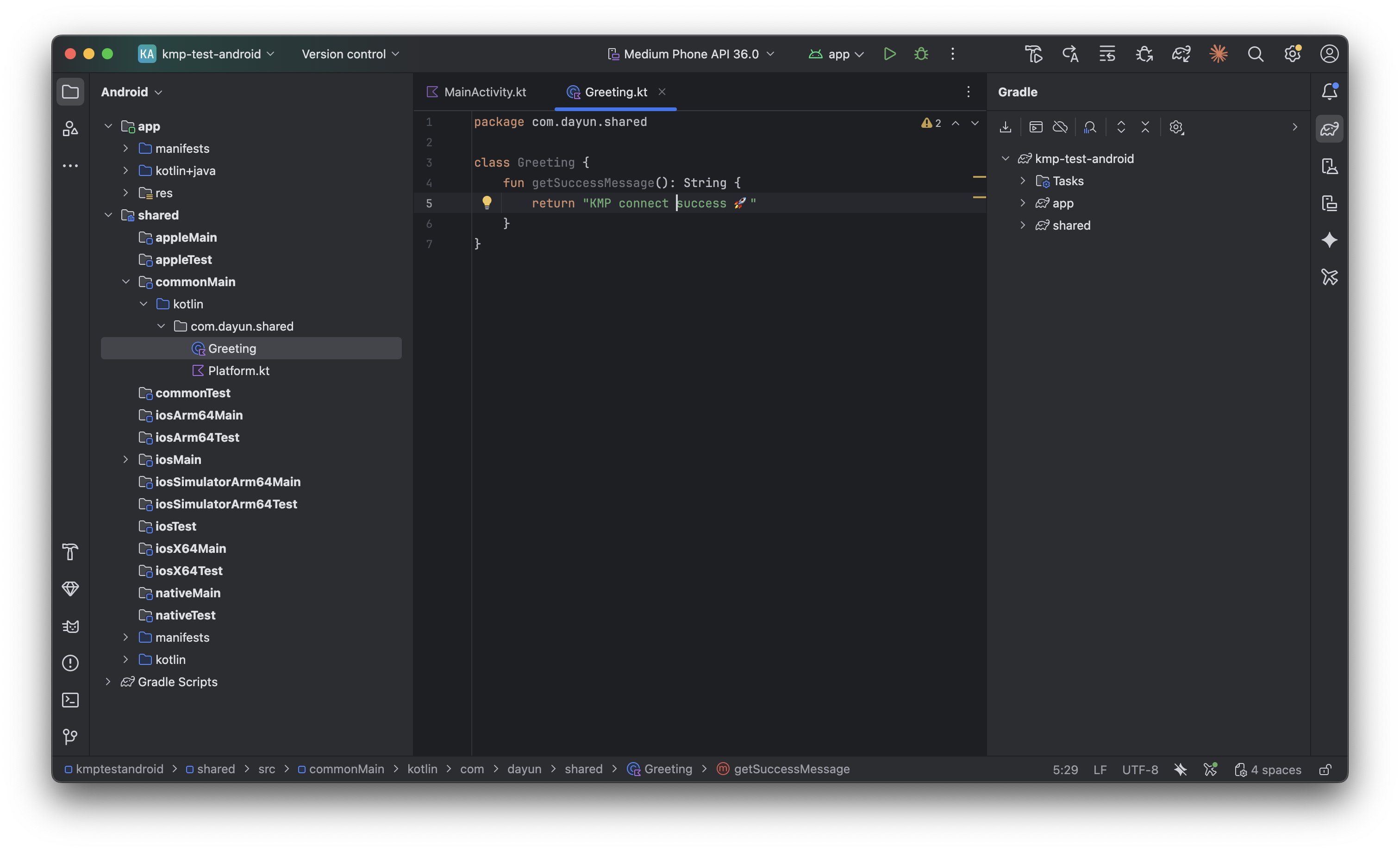Open Notifications bell in right sidebar
Screen dimensions: 1400x851
[x=1330, y=92]
